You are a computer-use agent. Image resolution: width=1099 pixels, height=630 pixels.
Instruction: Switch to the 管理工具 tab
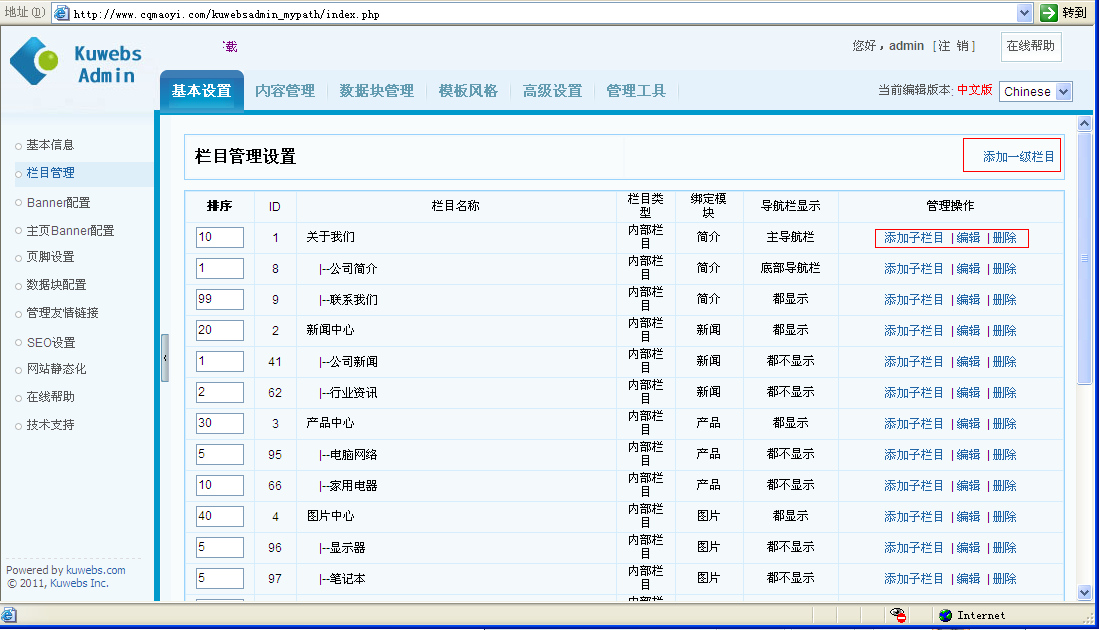pyautogui.click(x=636, y=91)
